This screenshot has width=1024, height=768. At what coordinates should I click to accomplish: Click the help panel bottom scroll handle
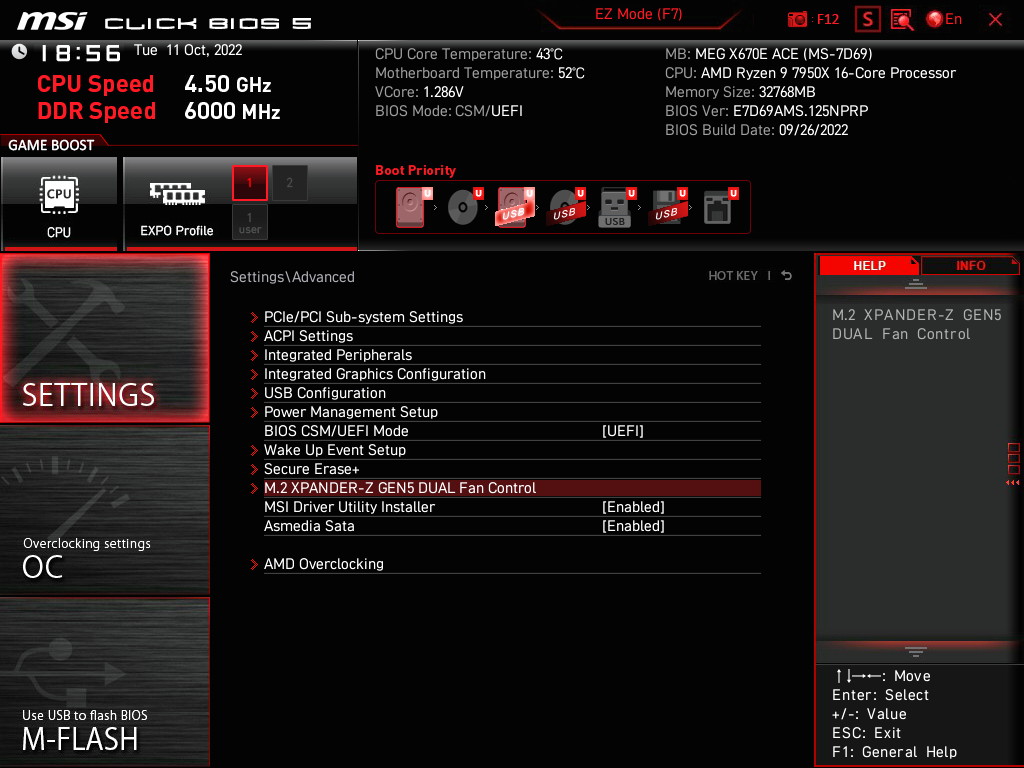(x=916, y=652)
